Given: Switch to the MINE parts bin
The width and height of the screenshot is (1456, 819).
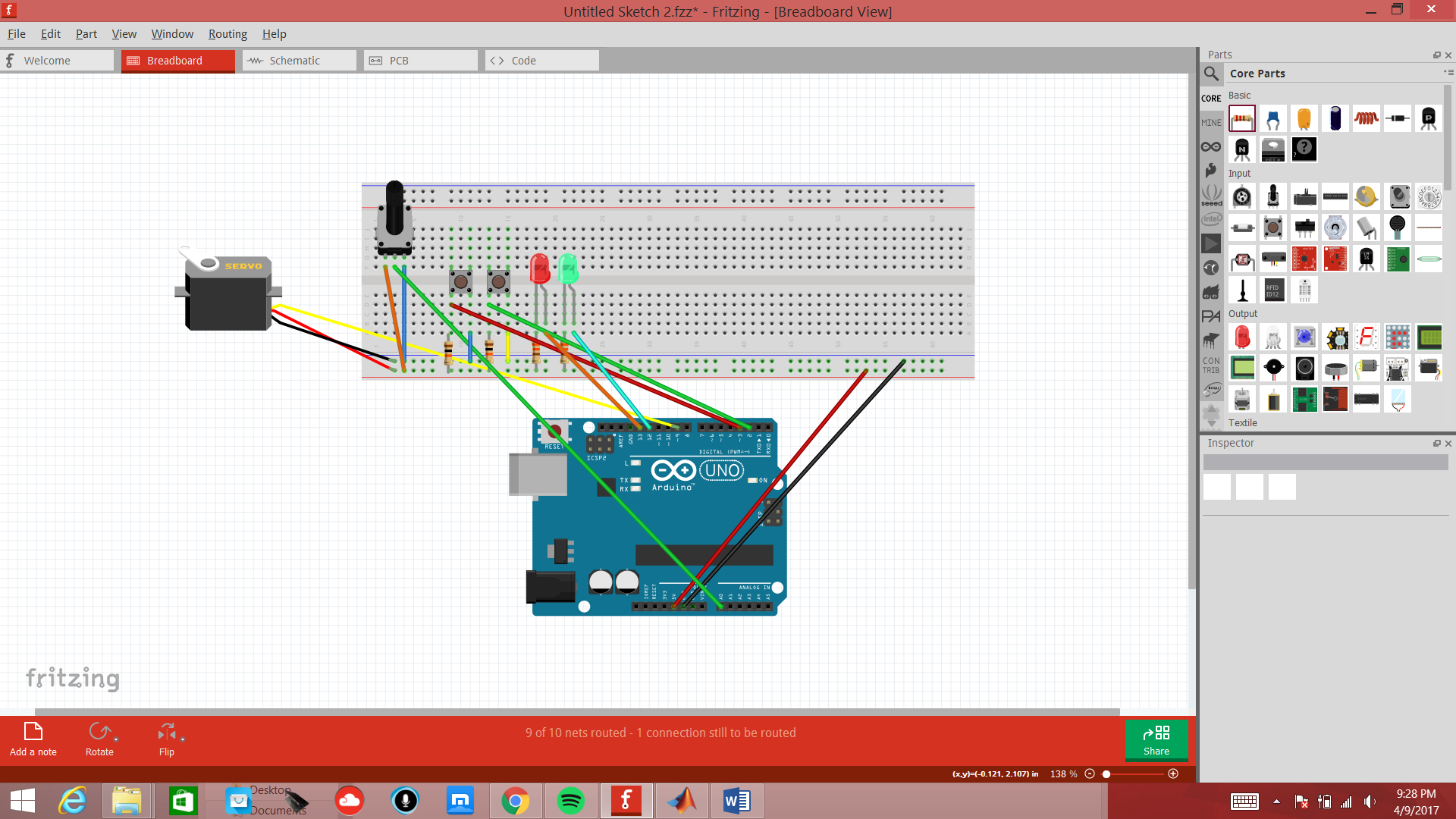Looking at the screenshot, I should pyautogui.click(x=1211, y=122).
